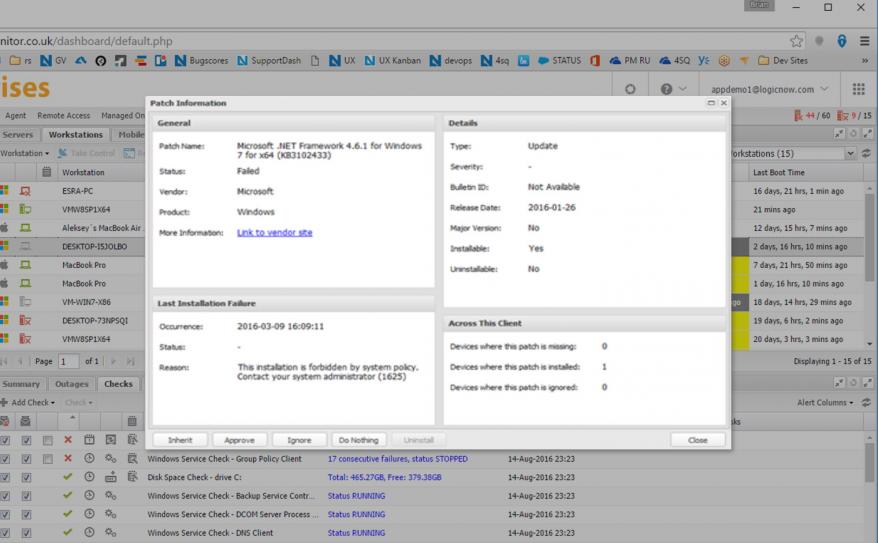Open the STATUS bookmark
Image resolution: width=878 pixels, height=543 pixels.
click(559, 60)
